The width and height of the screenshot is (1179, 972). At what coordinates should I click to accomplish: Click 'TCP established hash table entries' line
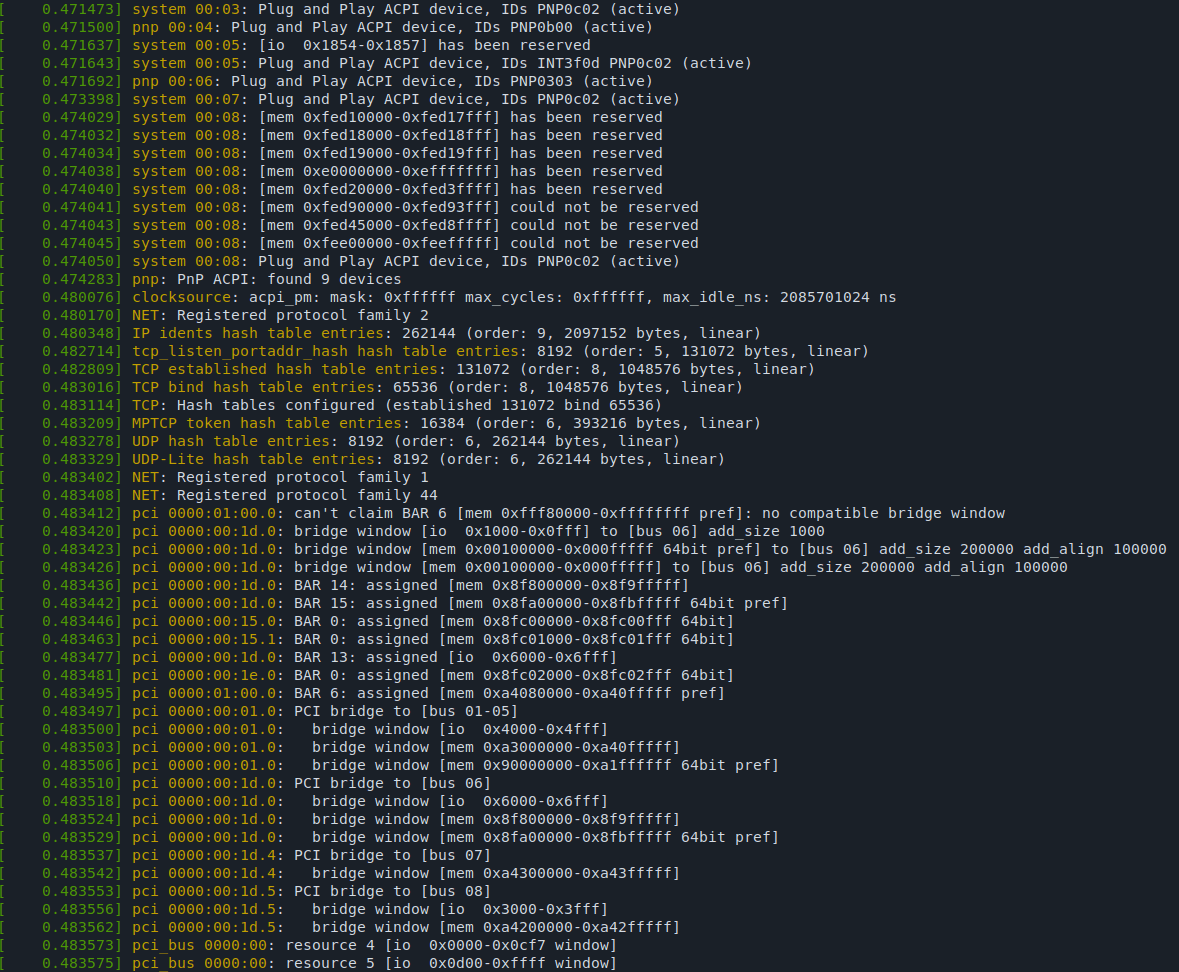473,369
